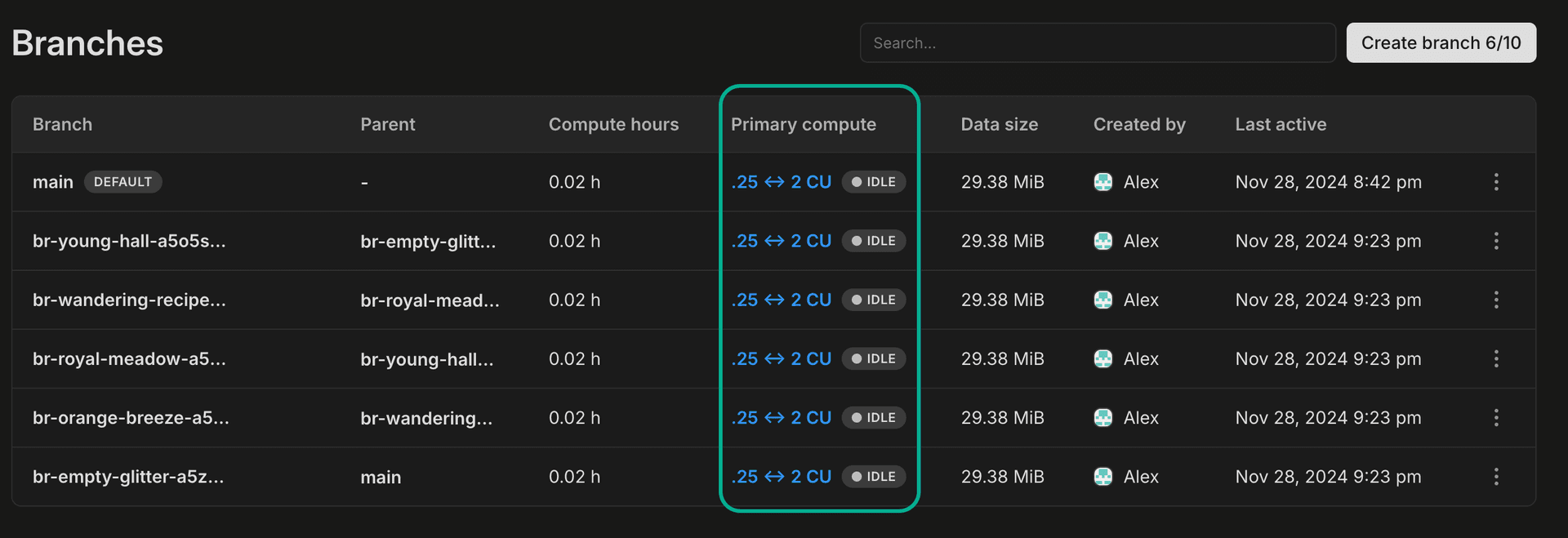Image resolution: width=1568 pixels, height=538 pixels.
Task: Click the Last active column header
Action: pos(1280,124)
